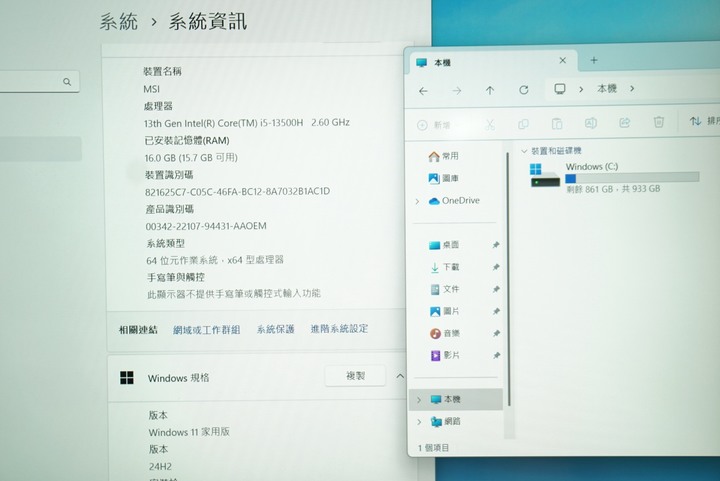Screen dimensions: 720x481
Task: Click the pin icon beside 音樂
Action: [496, 333]
